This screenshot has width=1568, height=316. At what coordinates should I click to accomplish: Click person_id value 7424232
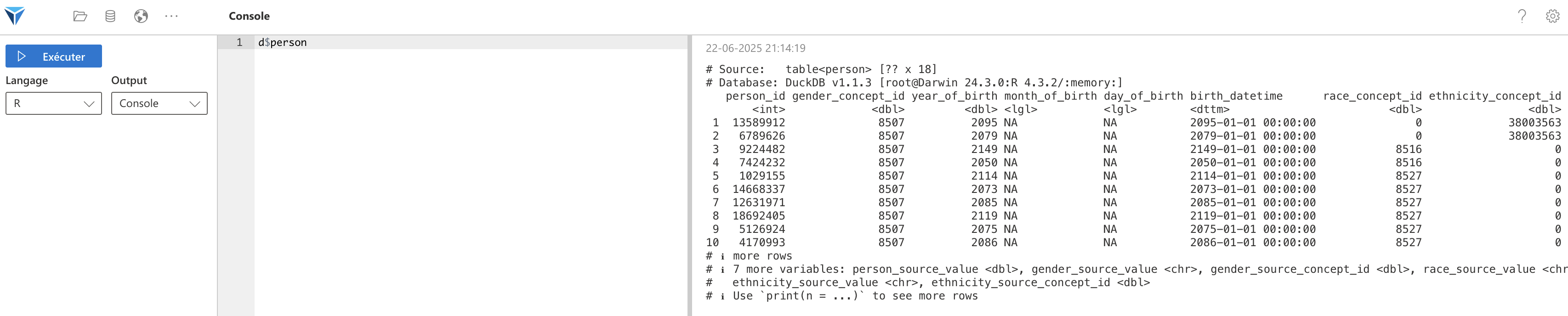pyautogui.click(x=762, y=163)
